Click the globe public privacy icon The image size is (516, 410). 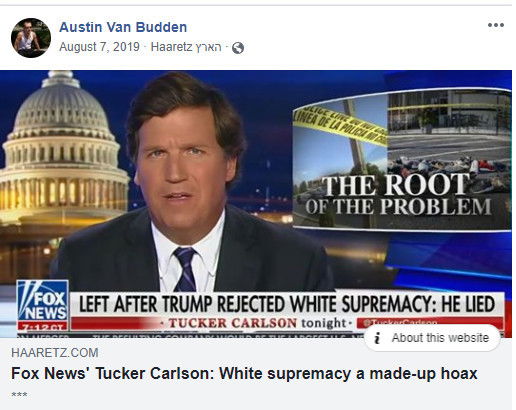pos(238,48)
